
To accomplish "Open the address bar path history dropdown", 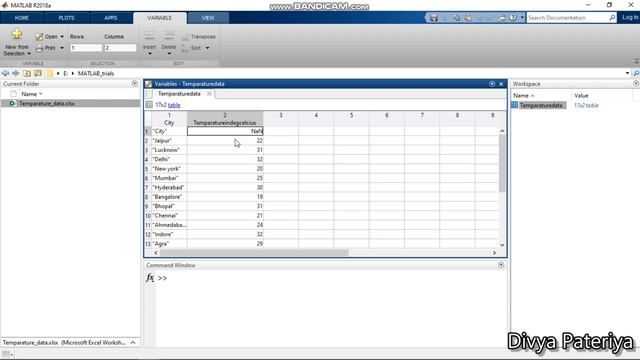I will coord(627,73).
